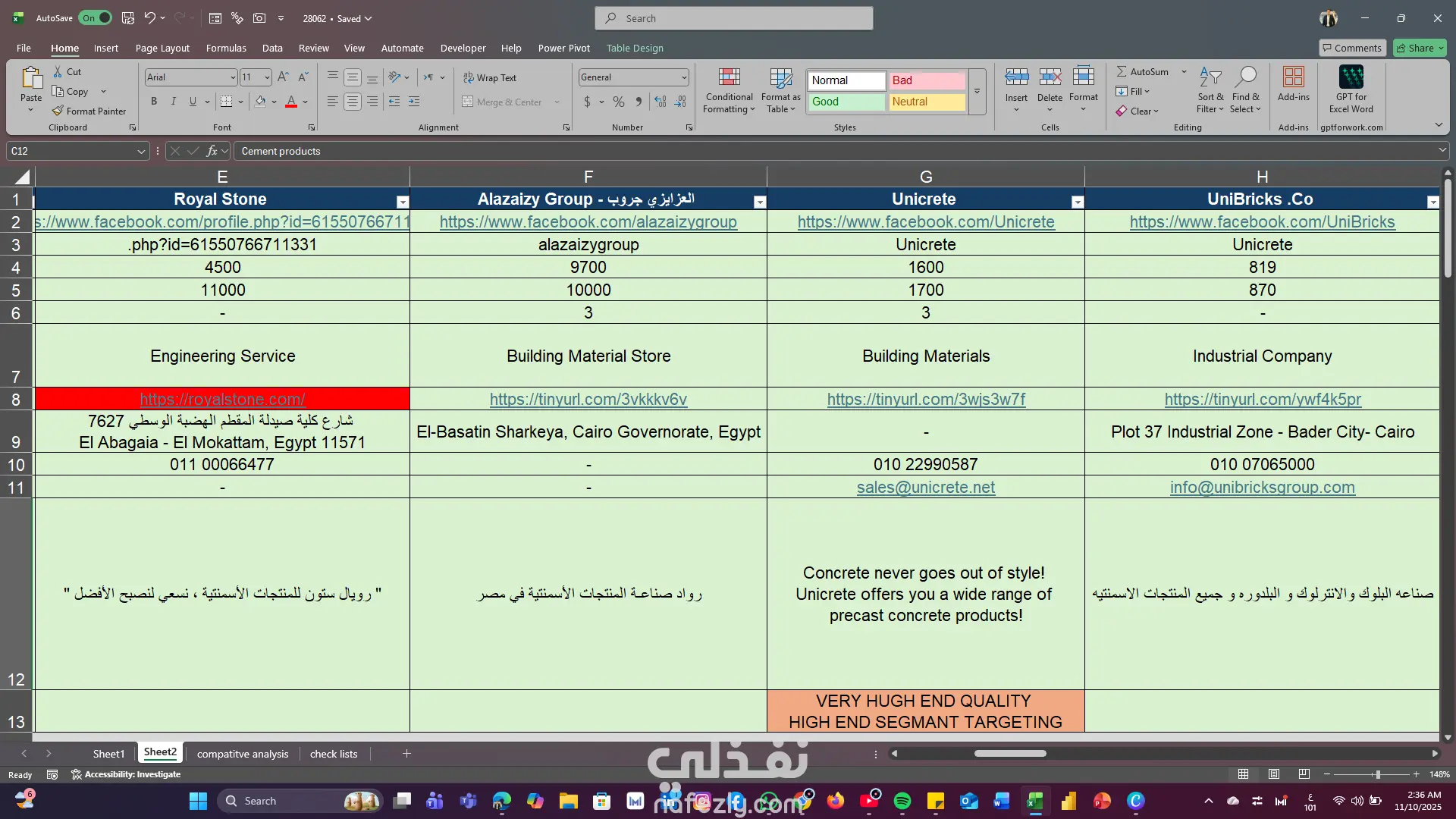Click the zoom slider handle
This screenshot has height=819, width=1456.
click(x=1377, y=774)
